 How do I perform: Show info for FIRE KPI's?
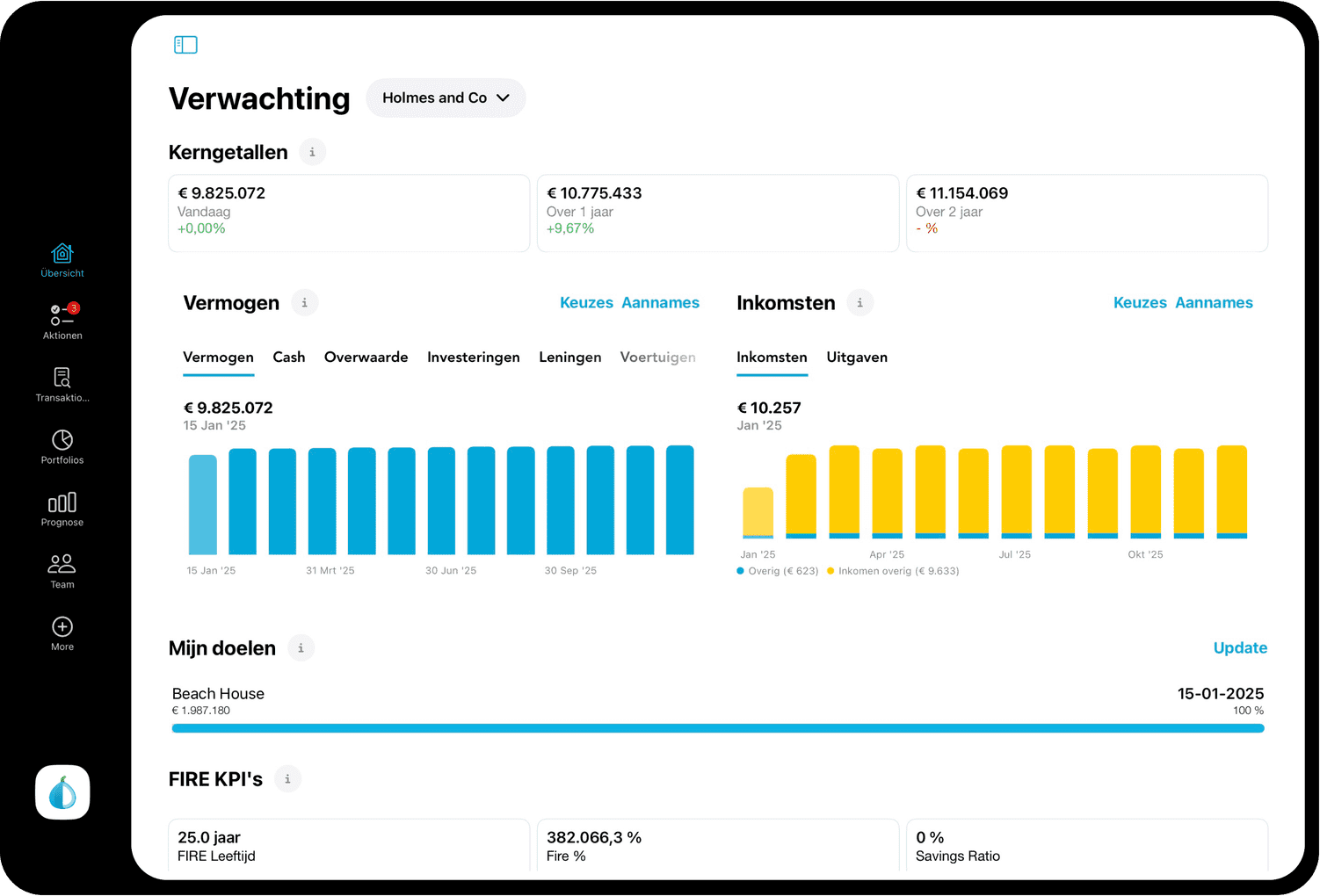pyautogui.click(x=287, y=779)
